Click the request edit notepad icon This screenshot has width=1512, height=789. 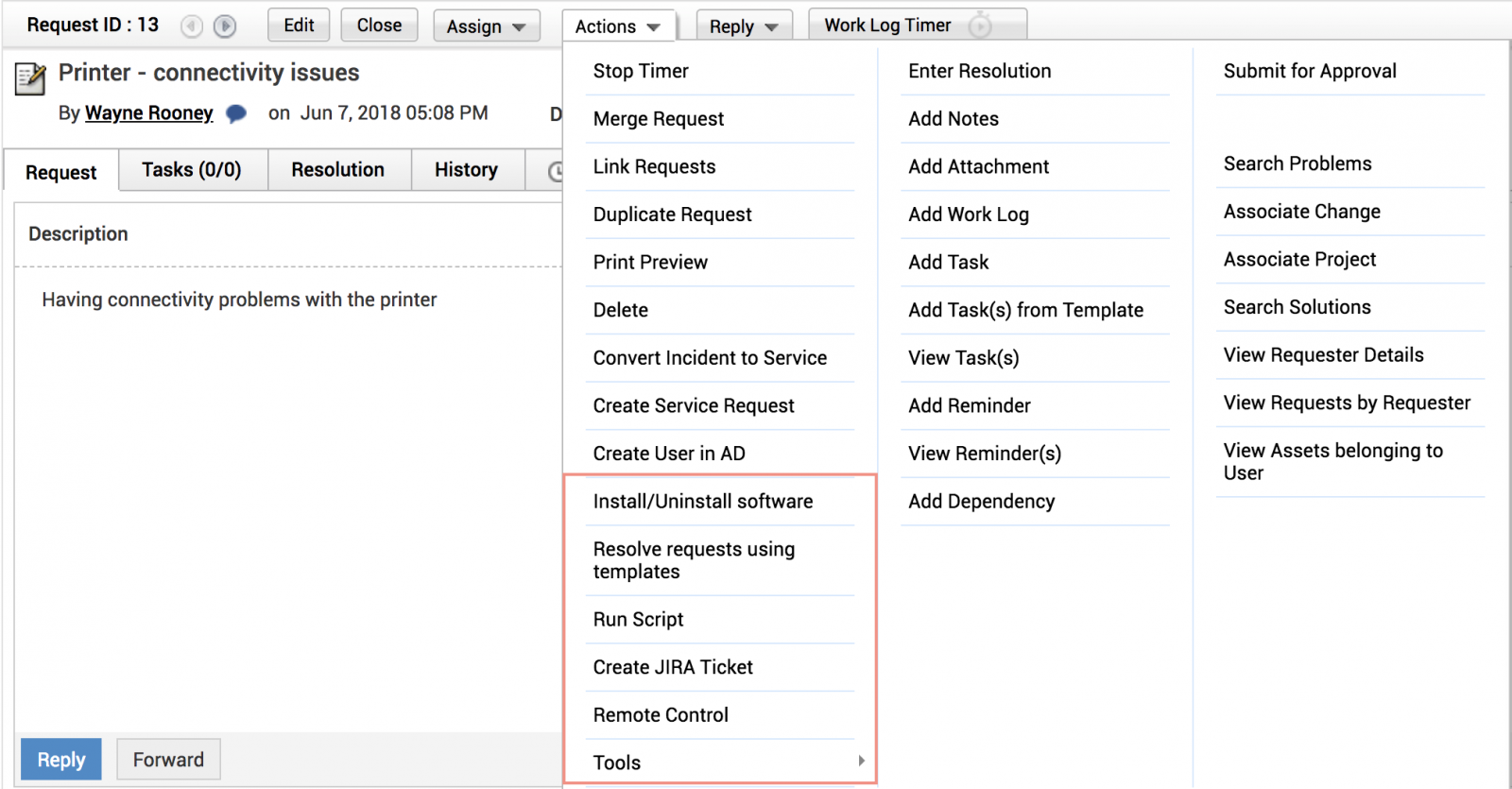(30, 78)
